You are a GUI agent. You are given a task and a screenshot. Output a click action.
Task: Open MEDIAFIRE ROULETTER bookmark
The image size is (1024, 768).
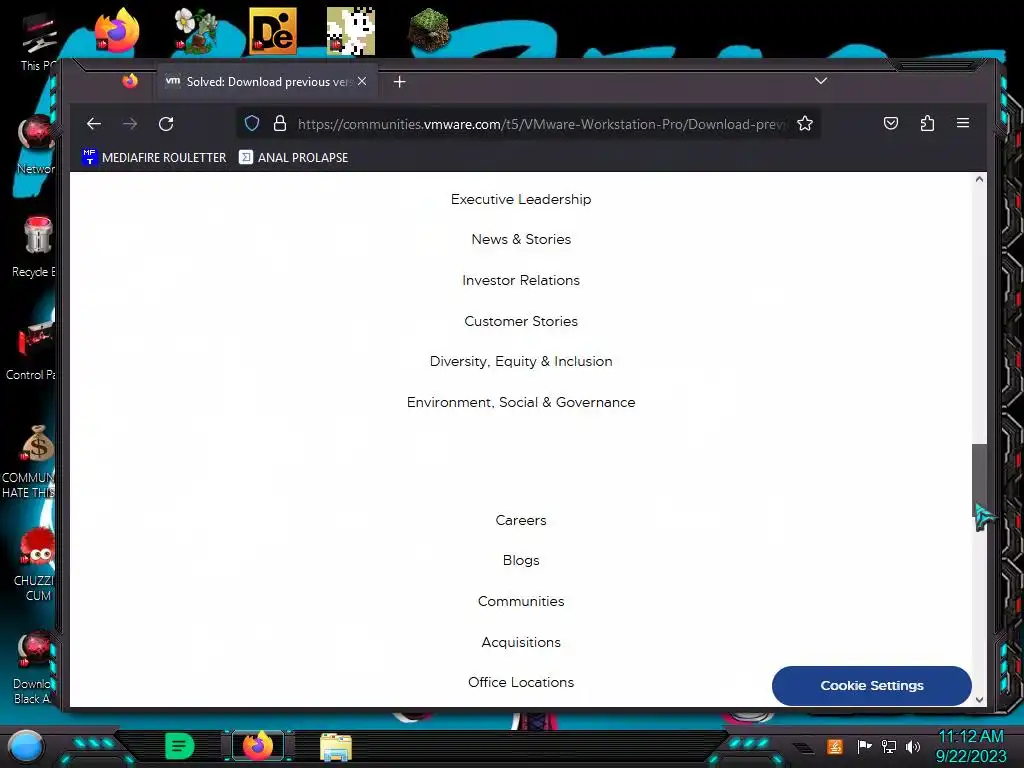pos(154,157)
